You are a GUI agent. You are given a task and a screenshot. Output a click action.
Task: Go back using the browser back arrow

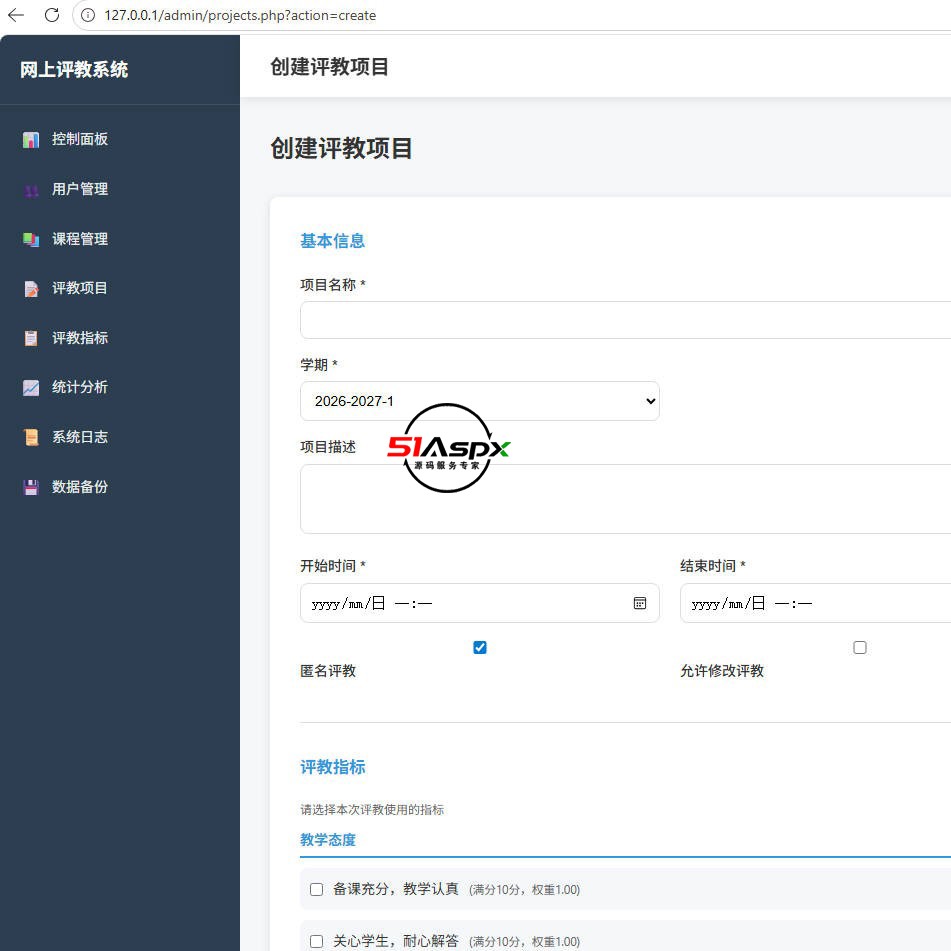(16, 15)
